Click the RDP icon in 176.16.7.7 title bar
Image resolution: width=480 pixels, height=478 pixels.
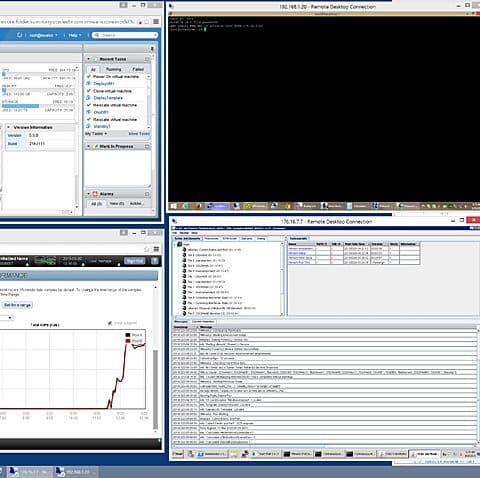[x=175, y=221]
